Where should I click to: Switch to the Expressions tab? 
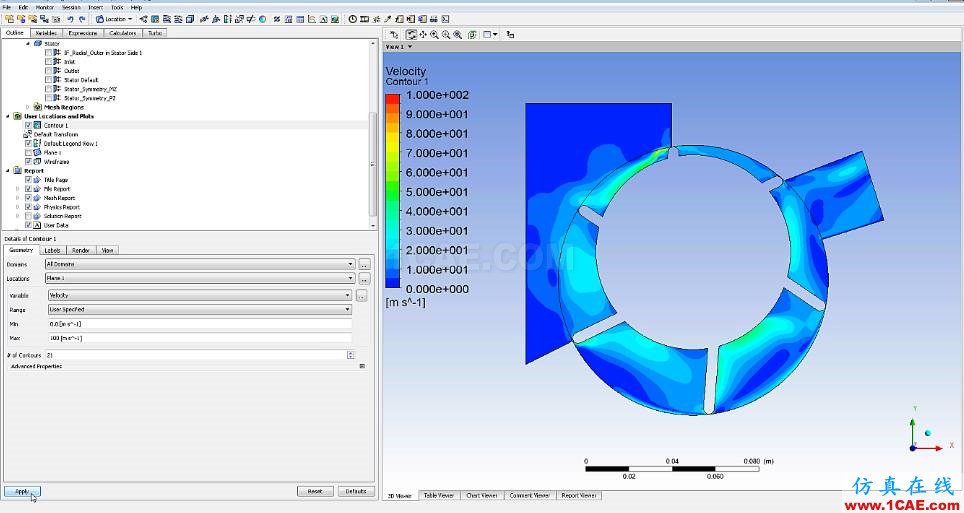pyautogui.click(x=82, y=33)
